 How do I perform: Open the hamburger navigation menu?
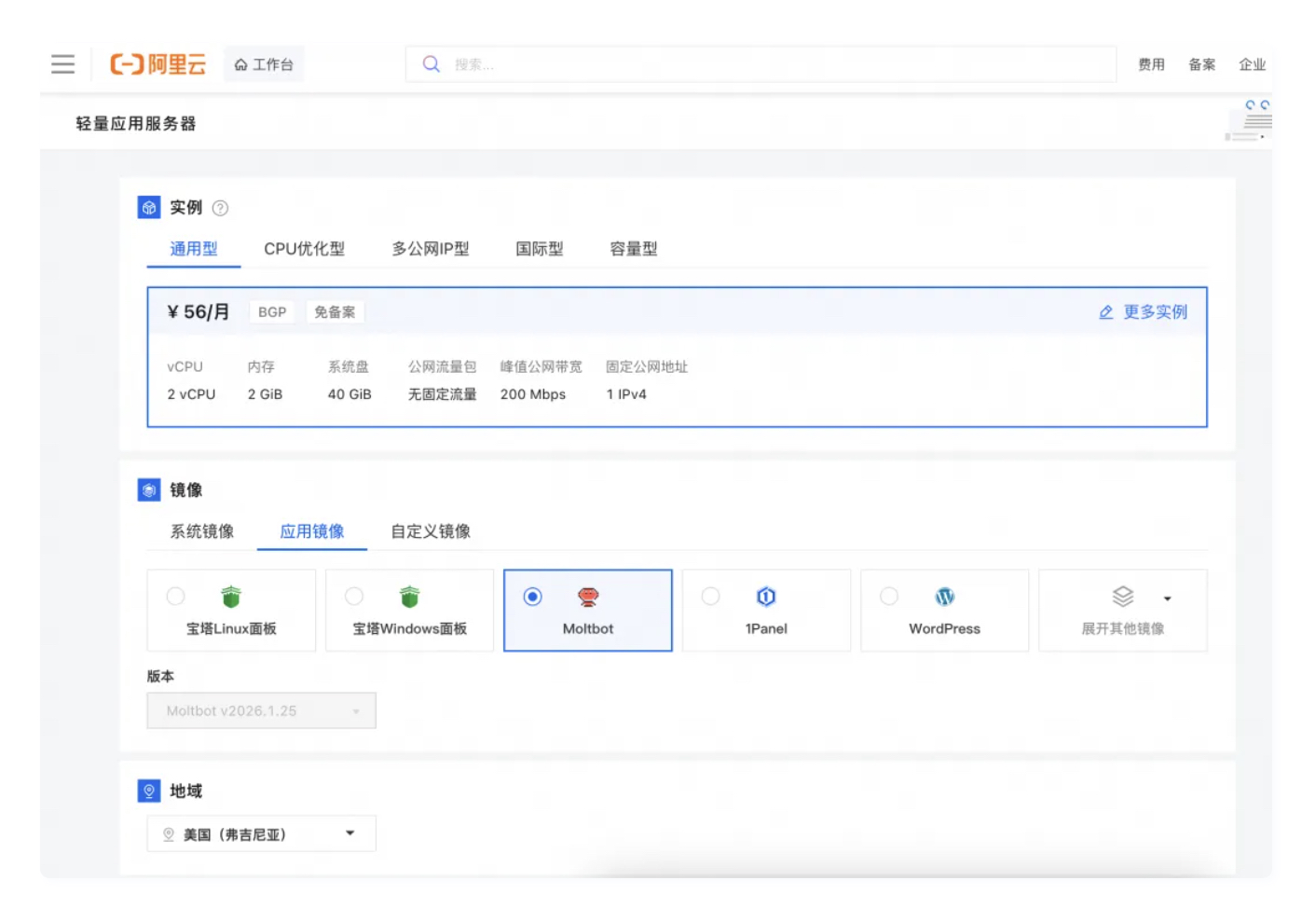coord(62,63)
